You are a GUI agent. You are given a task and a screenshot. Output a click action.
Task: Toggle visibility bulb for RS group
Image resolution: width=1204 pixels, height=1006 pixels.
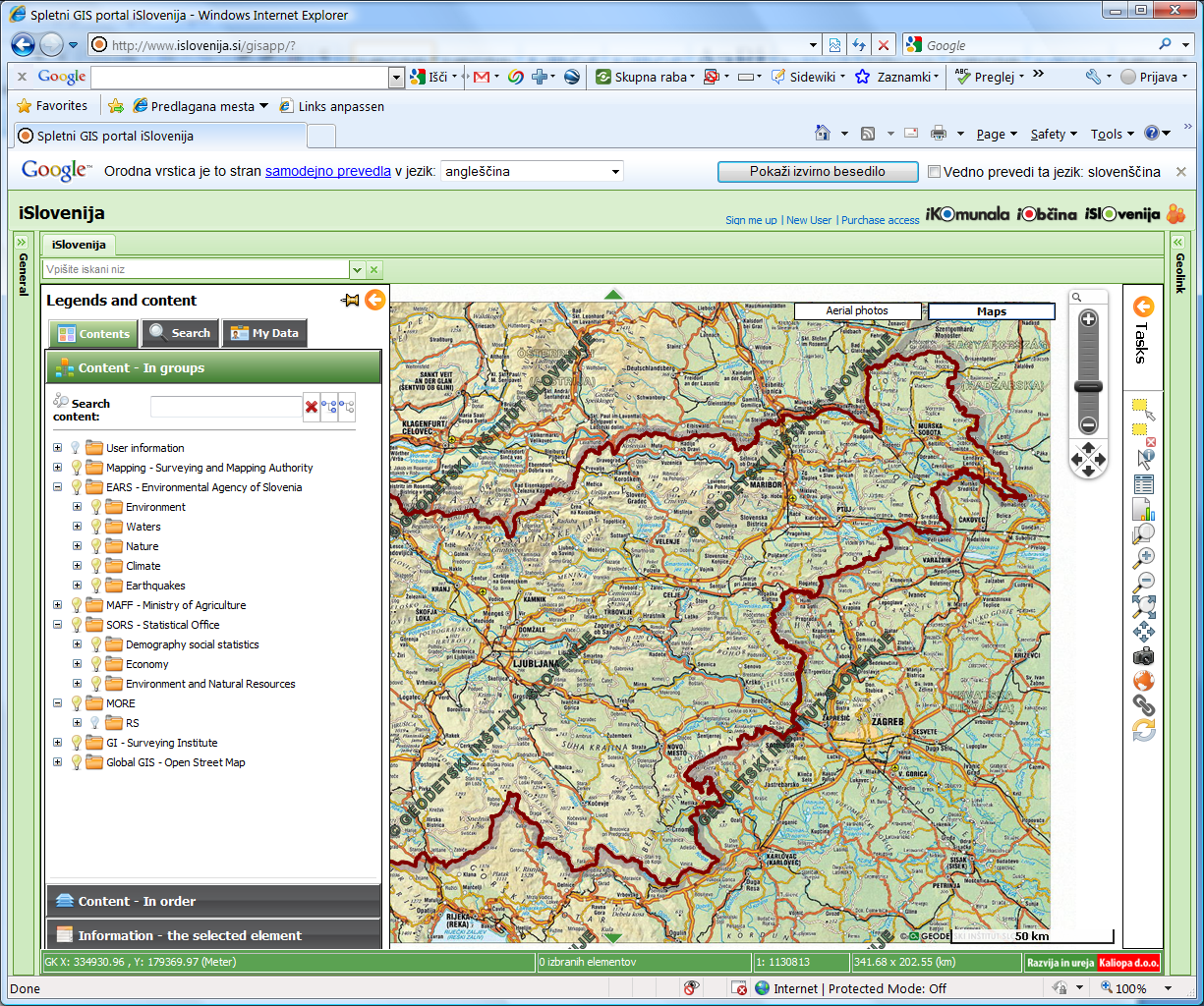tap(95, 723)
